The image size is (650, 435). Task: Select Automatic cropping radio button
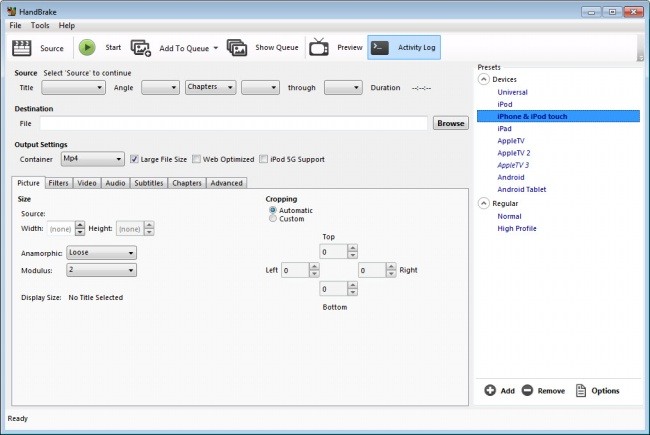(x=273, y=210)
